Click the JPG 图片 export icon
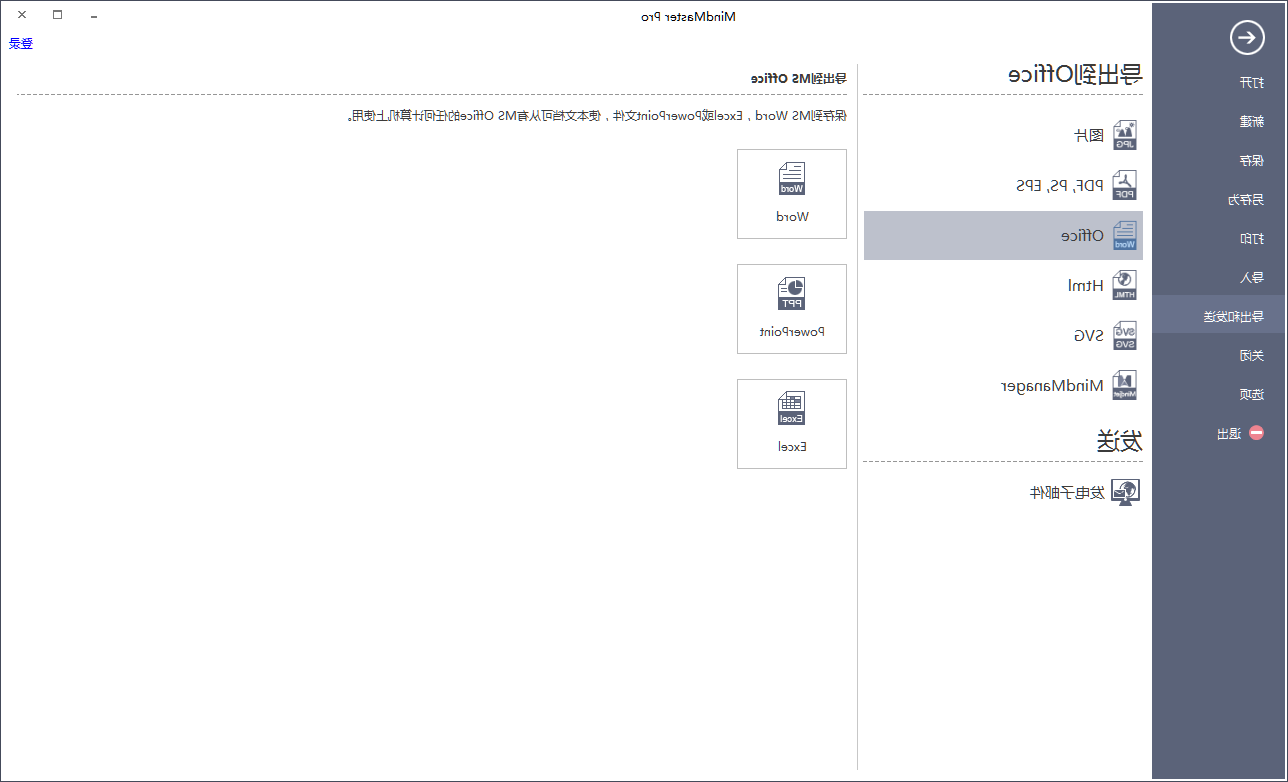The width and height of the screenshot is (1288, 782). coord(1125,135)
